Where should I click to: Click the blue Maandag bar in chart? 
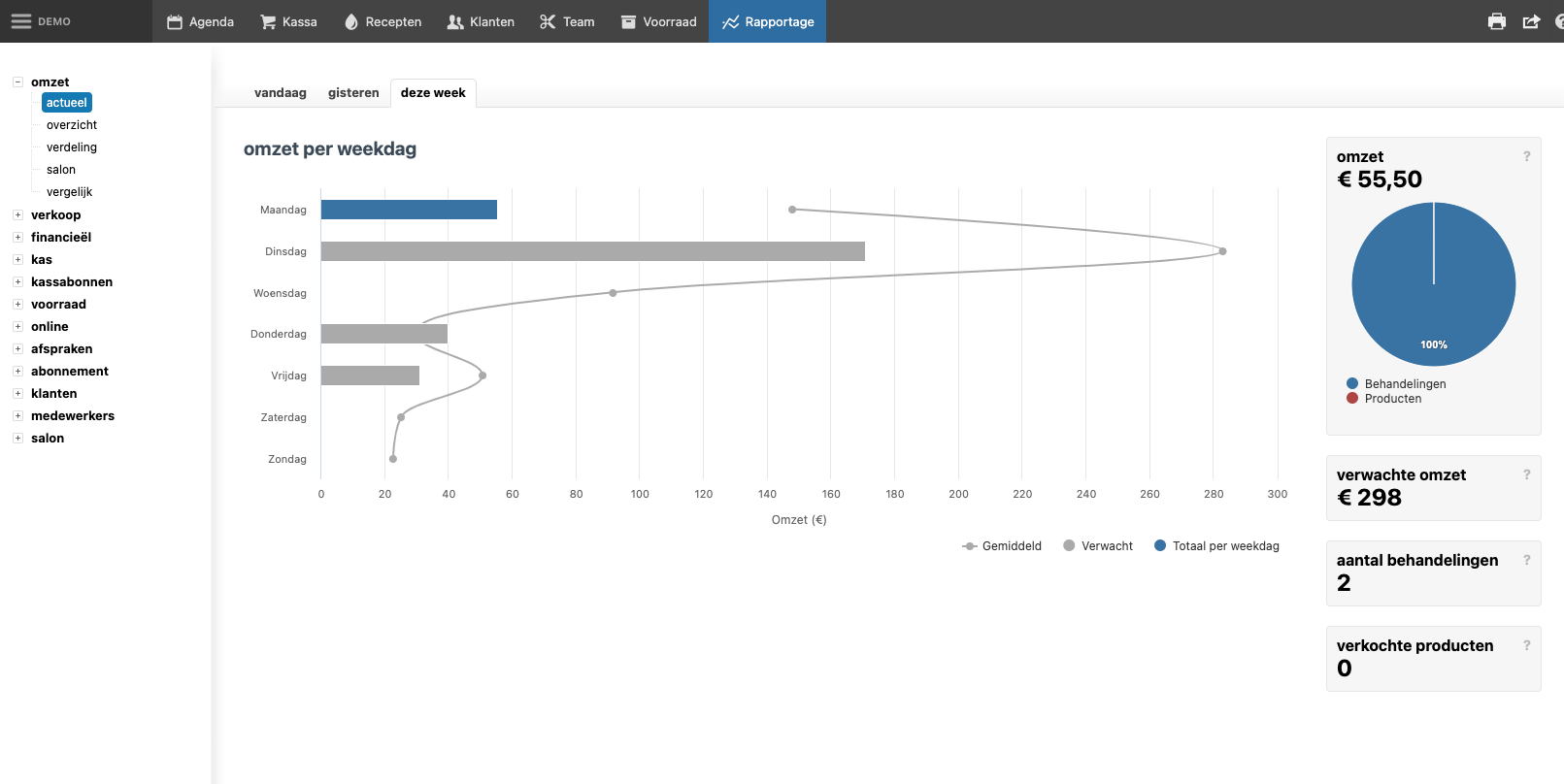(x=409, y=210)
